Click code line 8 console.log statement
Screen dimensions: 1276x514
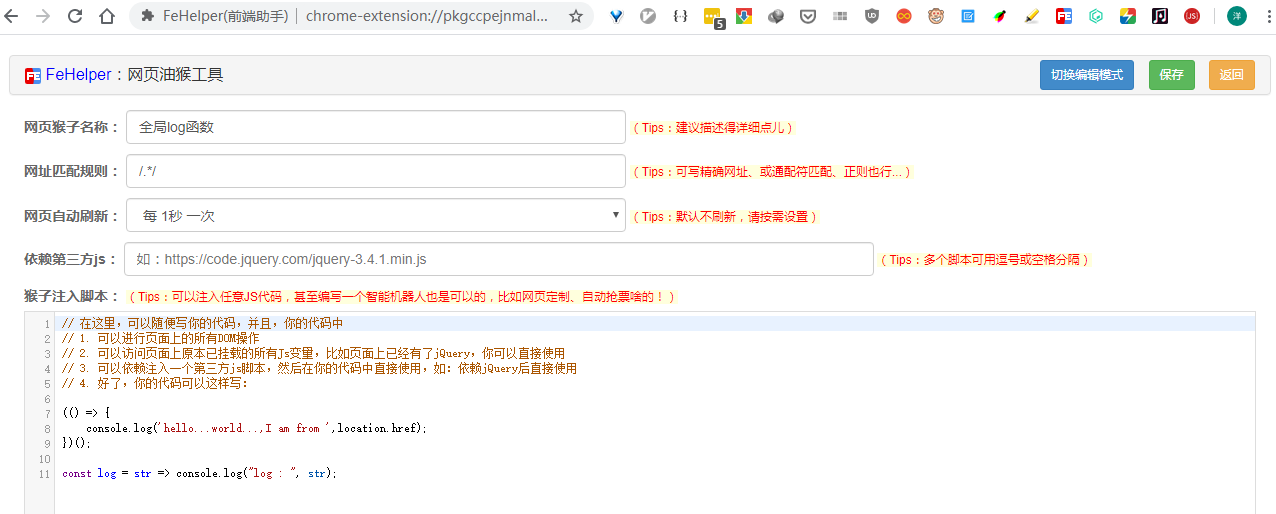(256, 428)
